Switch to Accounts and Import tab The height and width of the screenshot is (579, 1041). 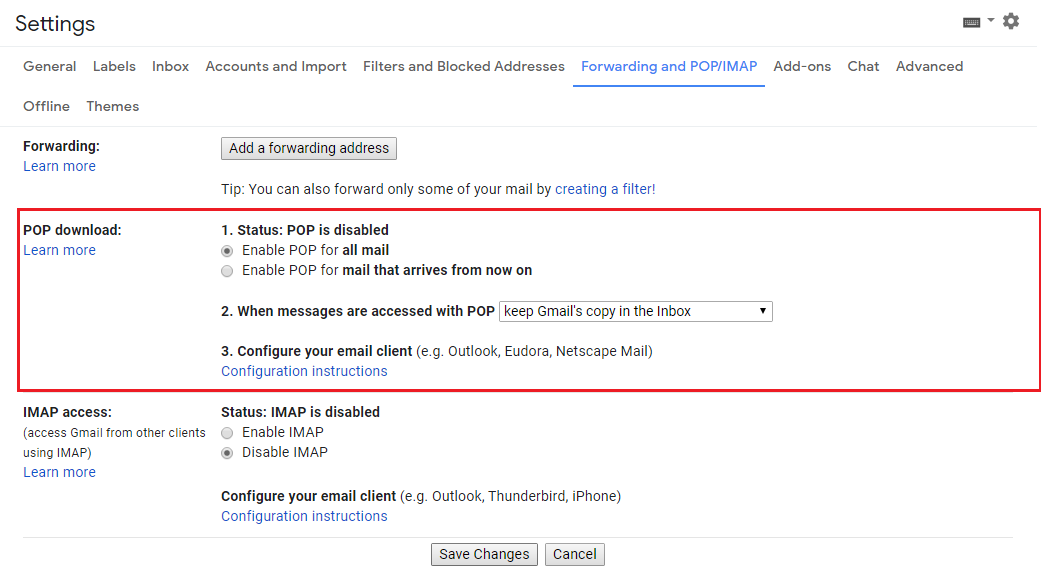click(x=276, y=66)
